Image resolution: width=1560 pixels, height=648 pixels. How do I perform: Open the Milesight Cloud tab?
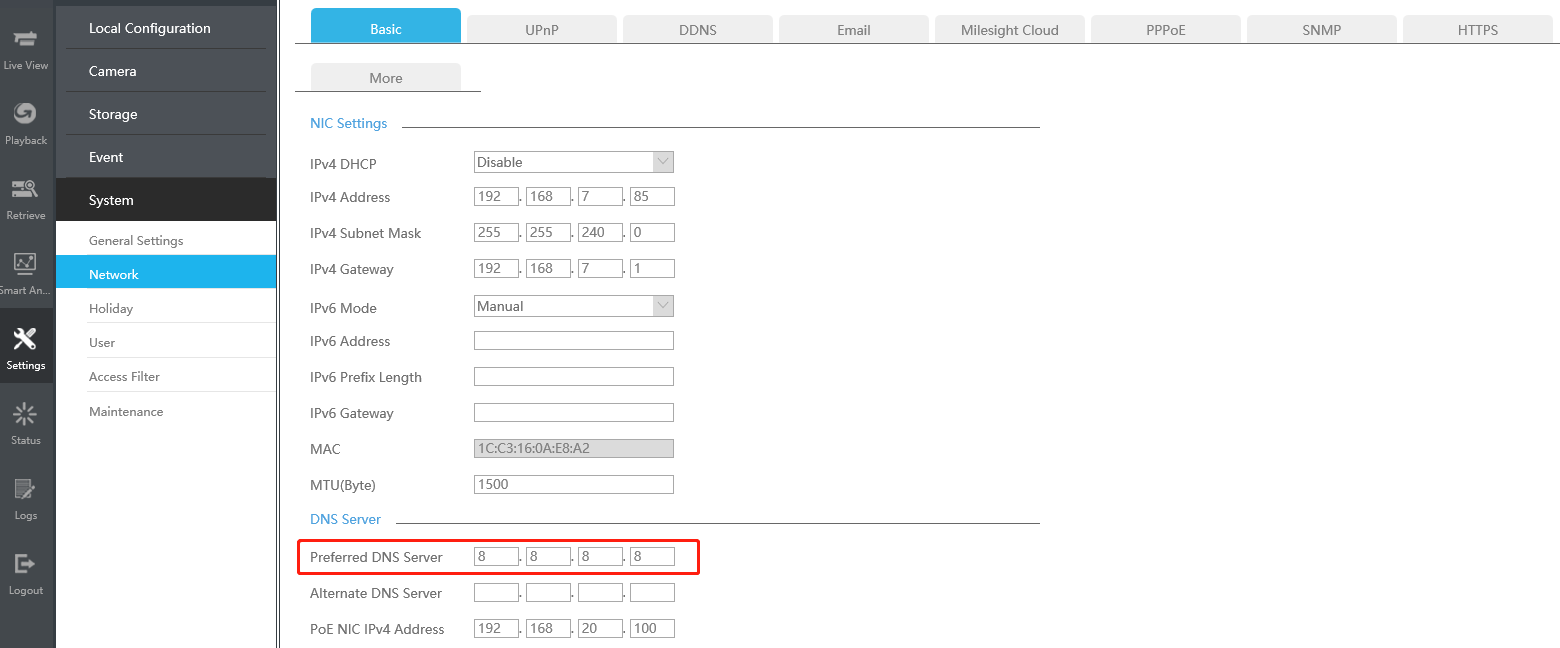tap(1010, 30)
